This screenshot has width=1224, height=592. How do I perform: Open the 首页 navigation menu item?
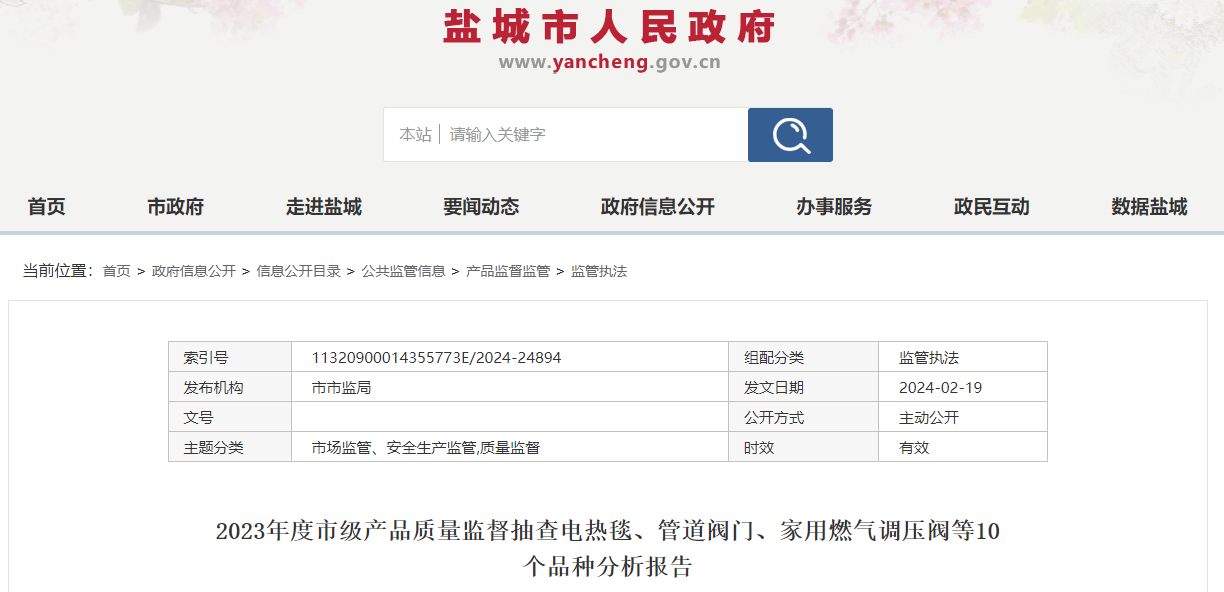pyautogui.click(x=46, y=207)
